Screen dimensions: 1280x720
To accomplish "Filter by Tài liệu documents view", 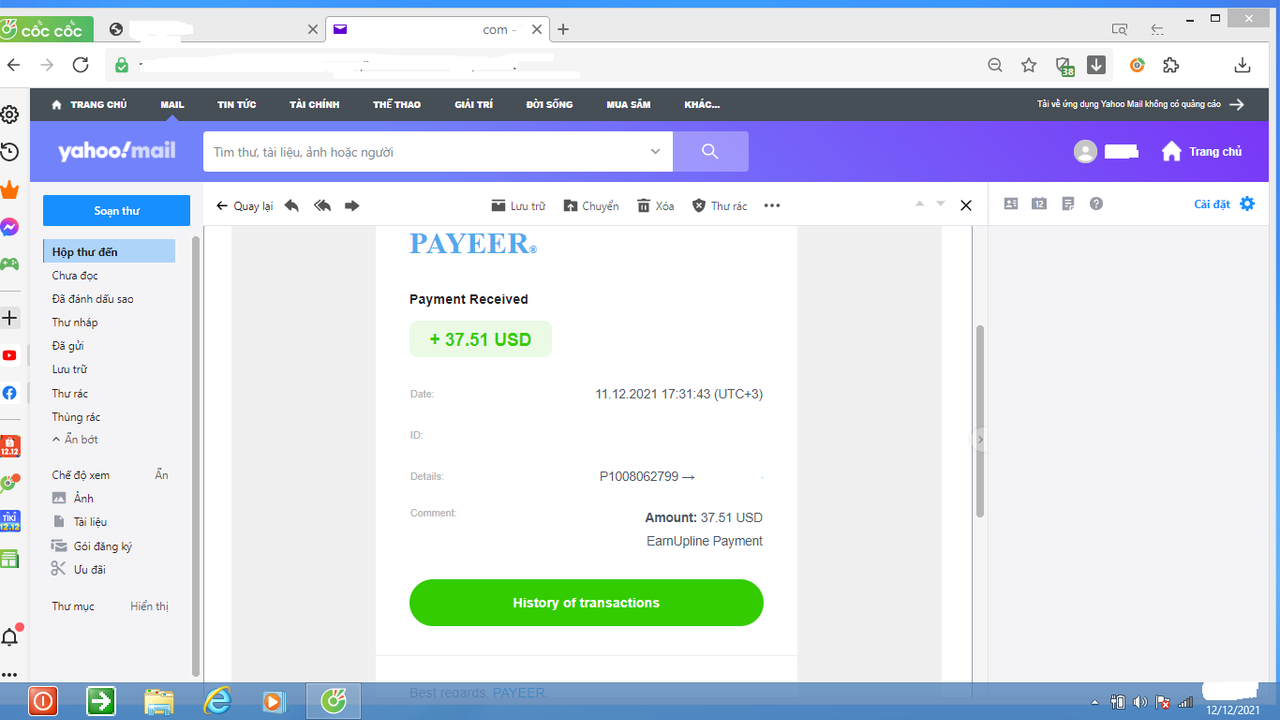I will point(79,522).
